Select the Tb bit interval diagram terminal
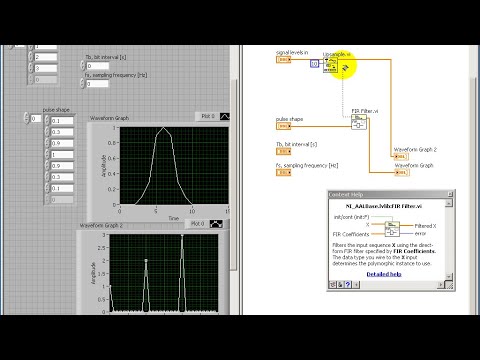This screenshot has width=480, height=360. pyautogui.click(x=283, y=151)
